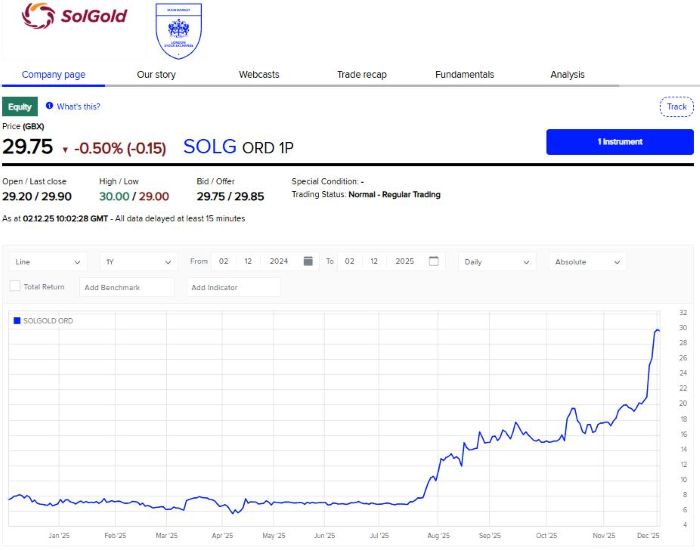Click the blue SOLGOLD ORD legend square
Screen dimensions: 700x551
tap(16, 321)
